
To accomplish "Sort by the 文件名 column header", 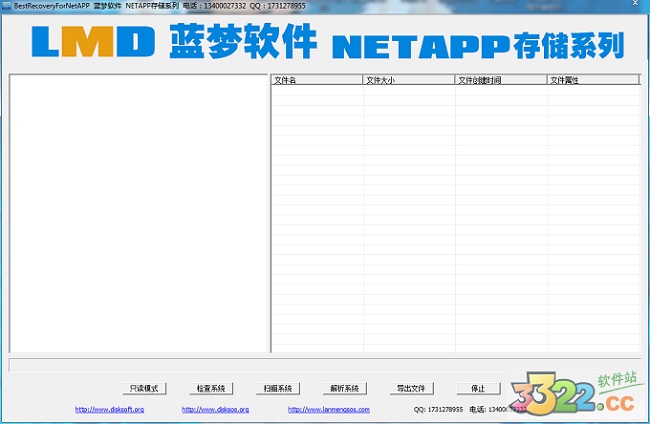I will coord(317,80).
